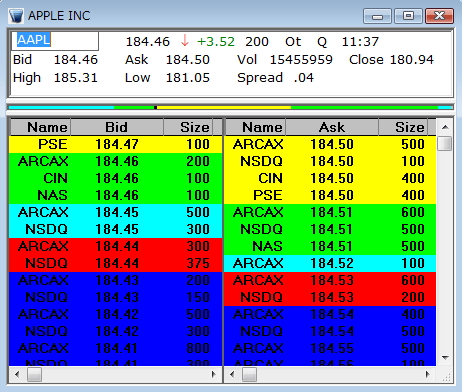462x392 pixels.
Task: Select the PSE 184.47 bid row
Action: coord(116,144)
